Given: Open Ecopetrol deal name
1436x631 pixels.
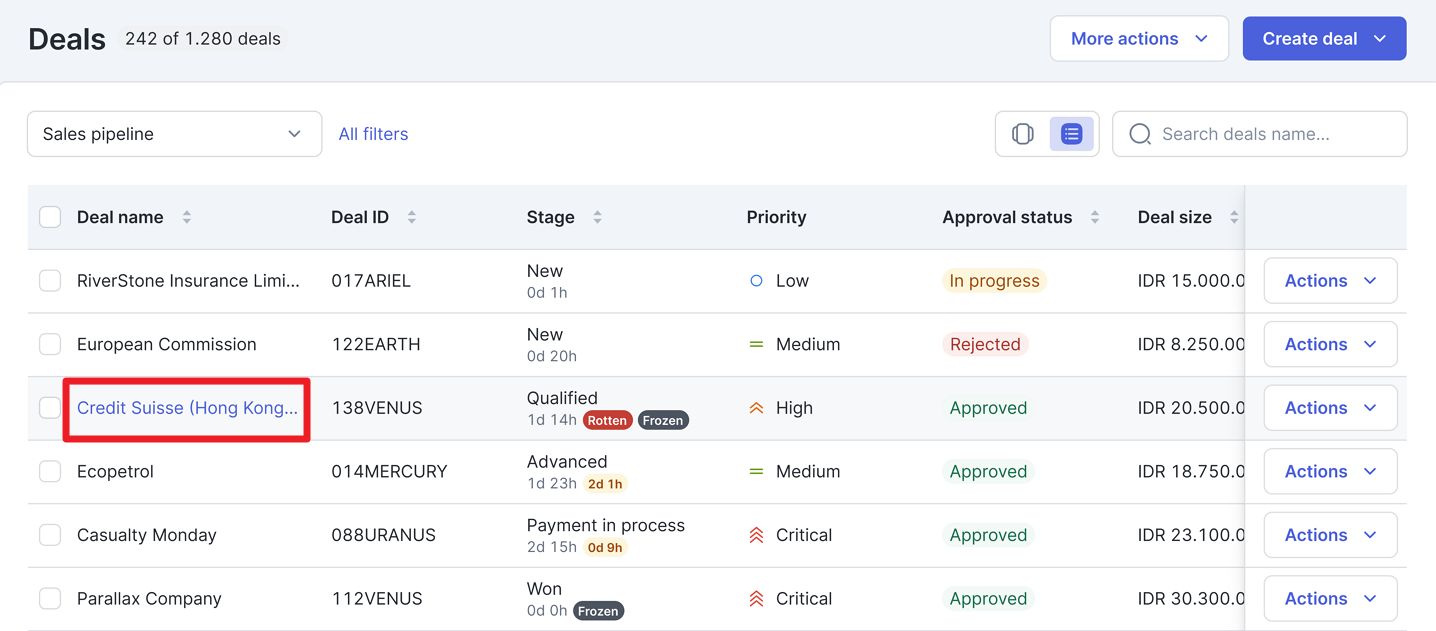Looking at the screenshot, I should tap(115, 471).
